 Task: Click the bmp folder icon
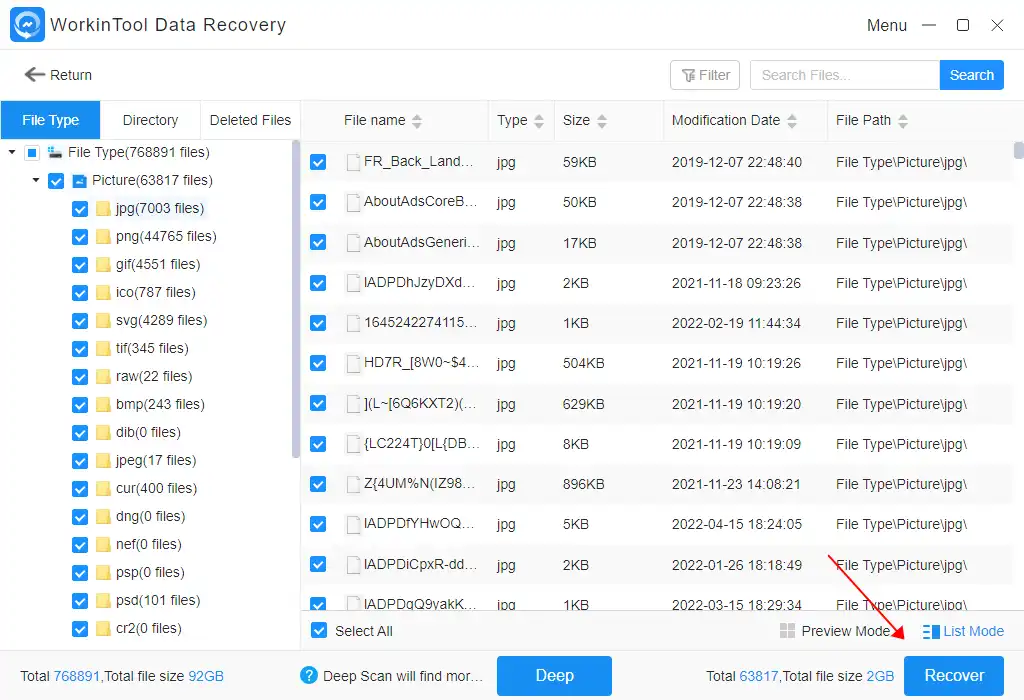pyautogui.click(x=103, y=405)
